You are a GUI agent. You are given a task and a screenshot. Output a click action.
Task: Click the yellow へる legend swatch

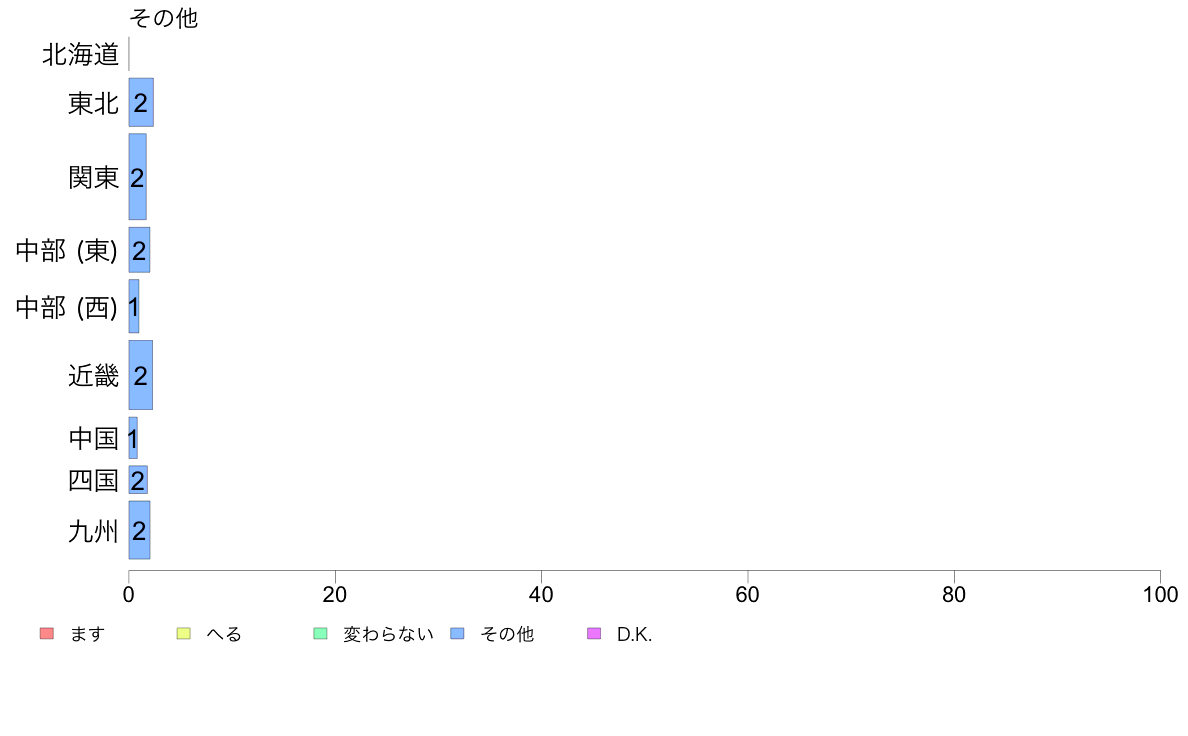[x=183, y=634]
